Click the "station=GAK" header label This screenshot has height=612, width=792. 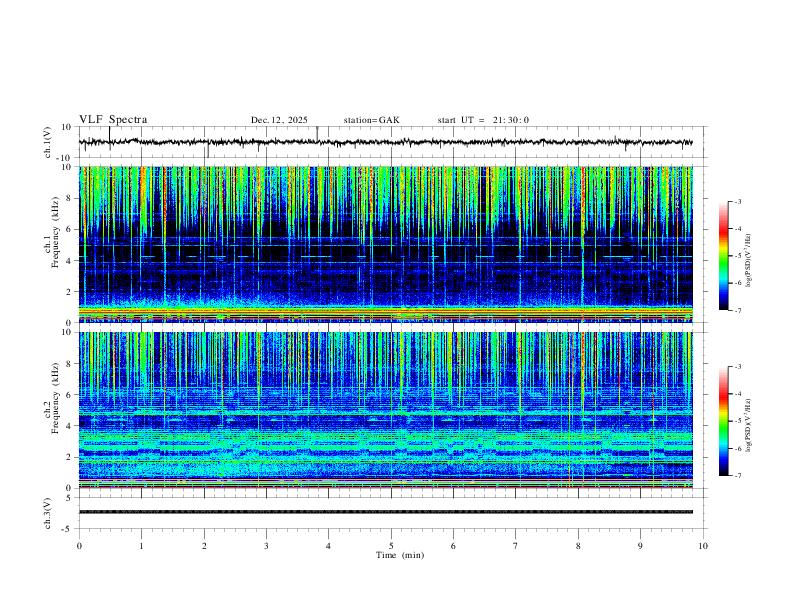click(371, 120)
